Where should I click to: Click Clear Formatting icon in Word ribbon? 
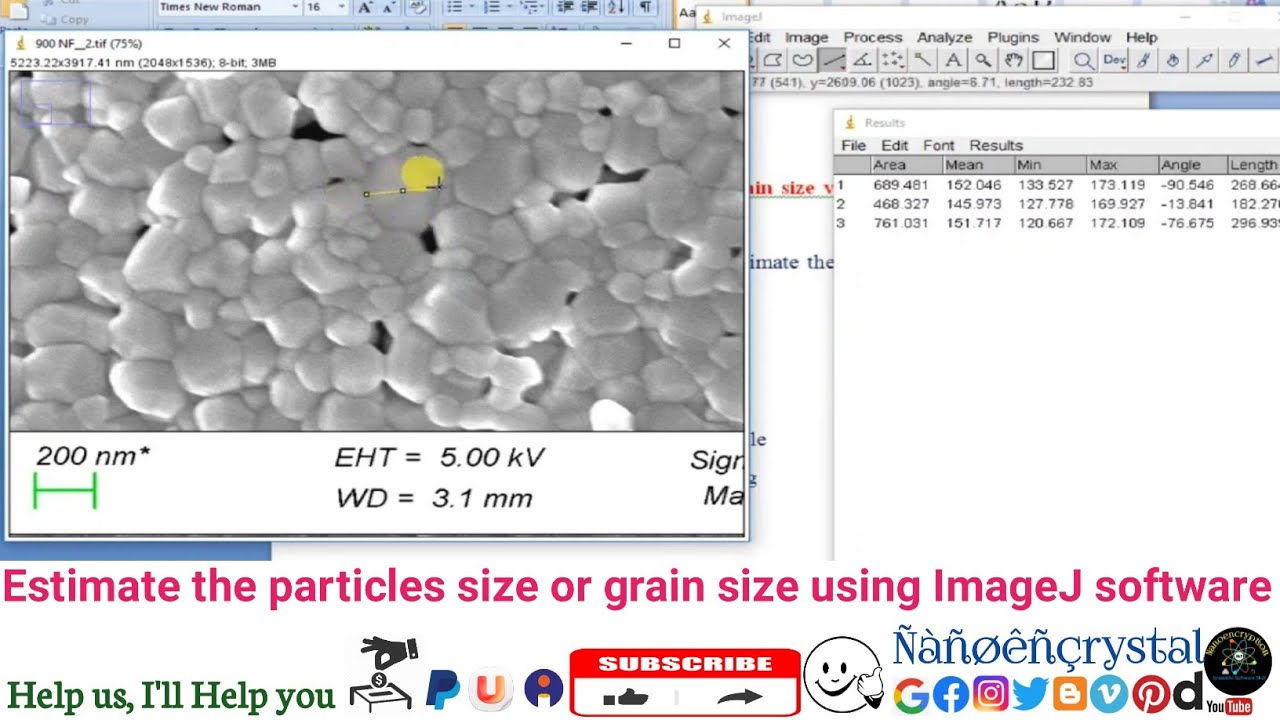418,7
